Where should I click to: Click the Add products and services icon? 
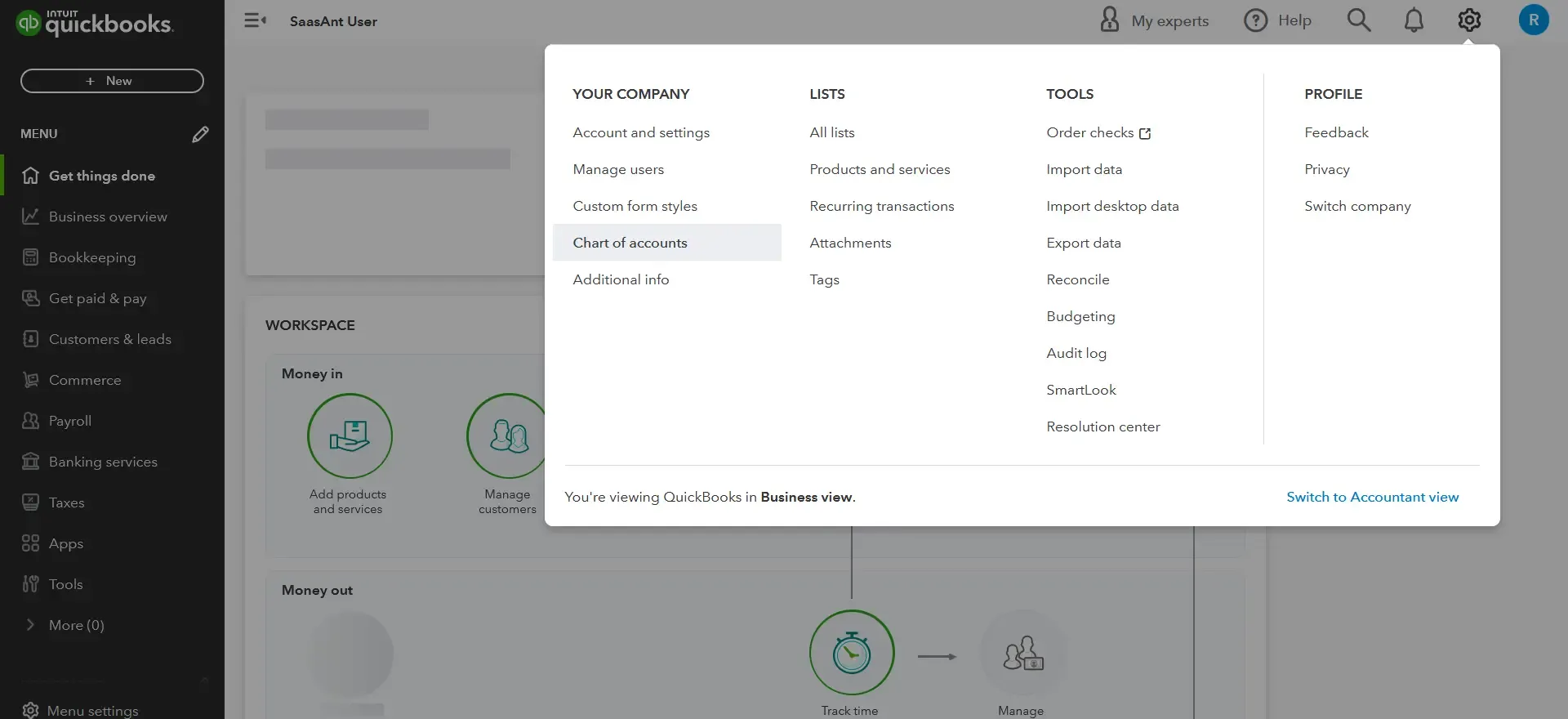tap(350, 435)
